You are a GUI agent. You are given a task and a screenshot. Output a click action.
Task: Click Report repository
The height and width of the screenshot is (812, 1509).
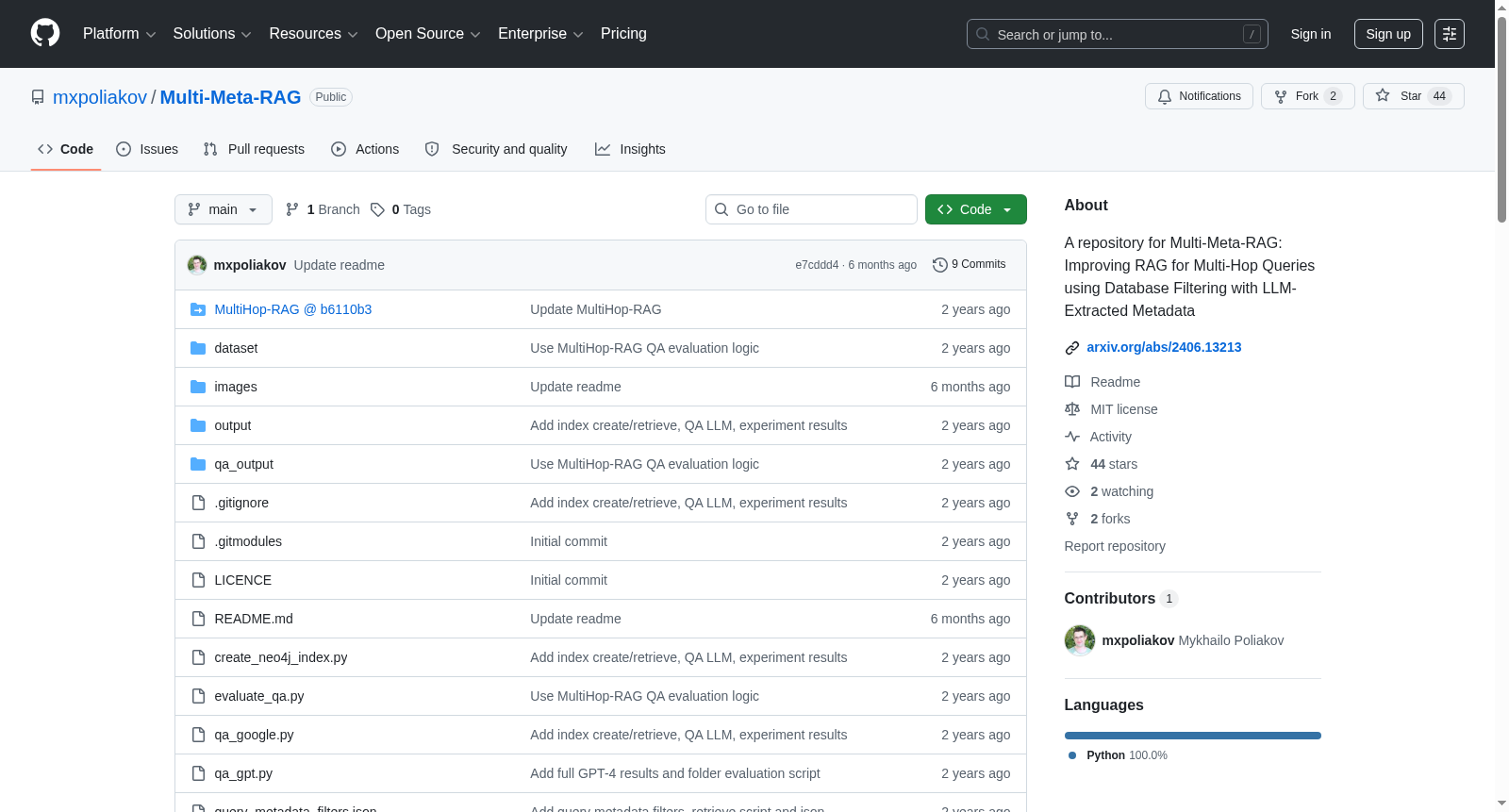(x=1115, y=546)
